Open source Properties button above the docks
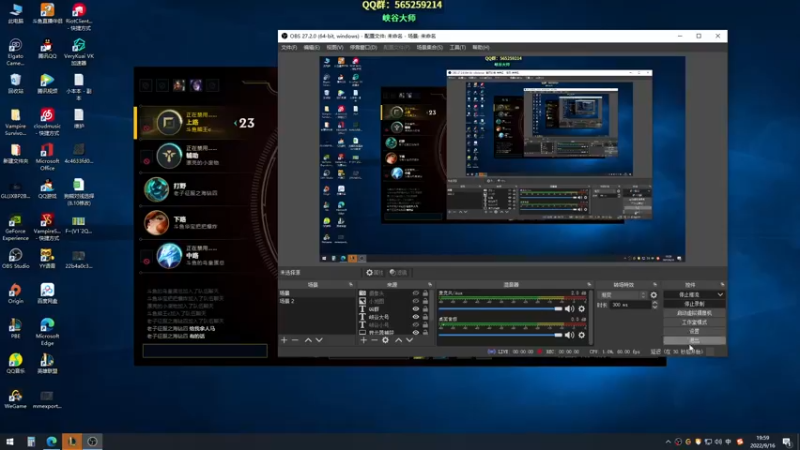The width and height of the screenshot is (800, 450). pos(374,272)
